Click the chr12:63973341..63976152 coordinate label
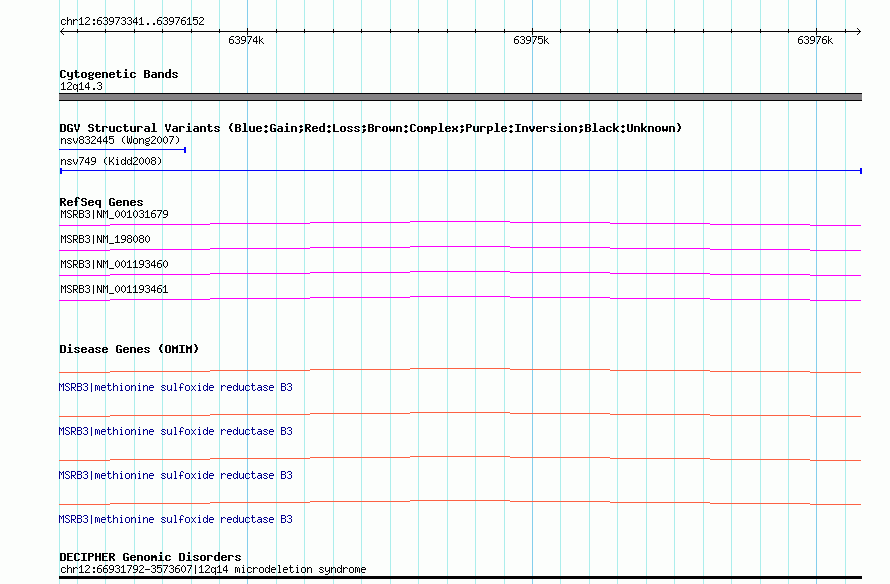This screenshot has width=890, height=584. click(x=132, y=22)
